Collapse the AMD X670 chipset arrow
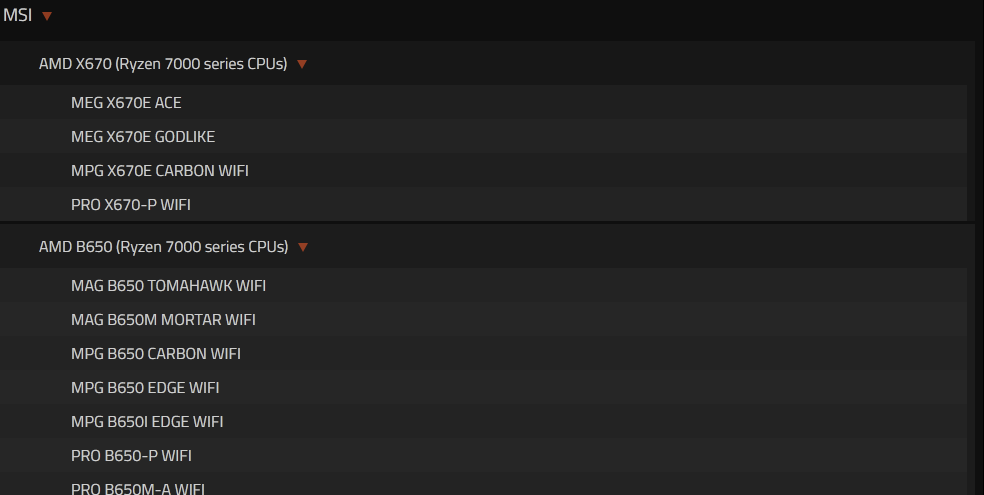 pos(302,64)
